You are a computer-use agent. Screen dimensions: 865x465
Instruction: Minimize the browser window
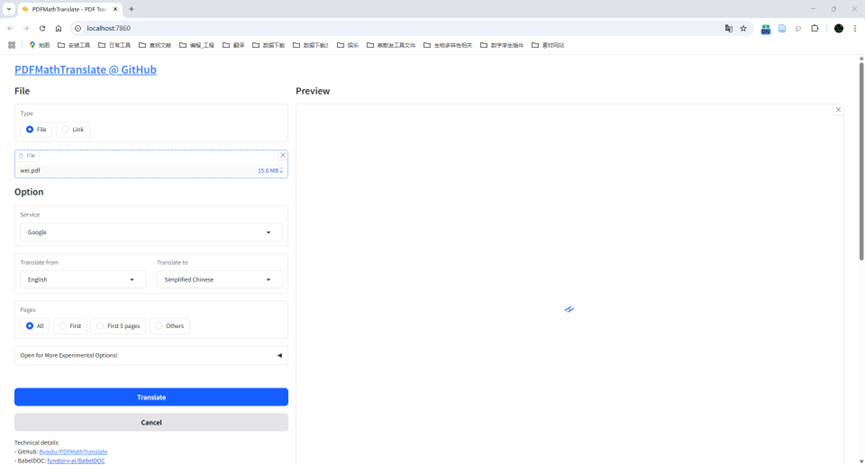(813, 9)
